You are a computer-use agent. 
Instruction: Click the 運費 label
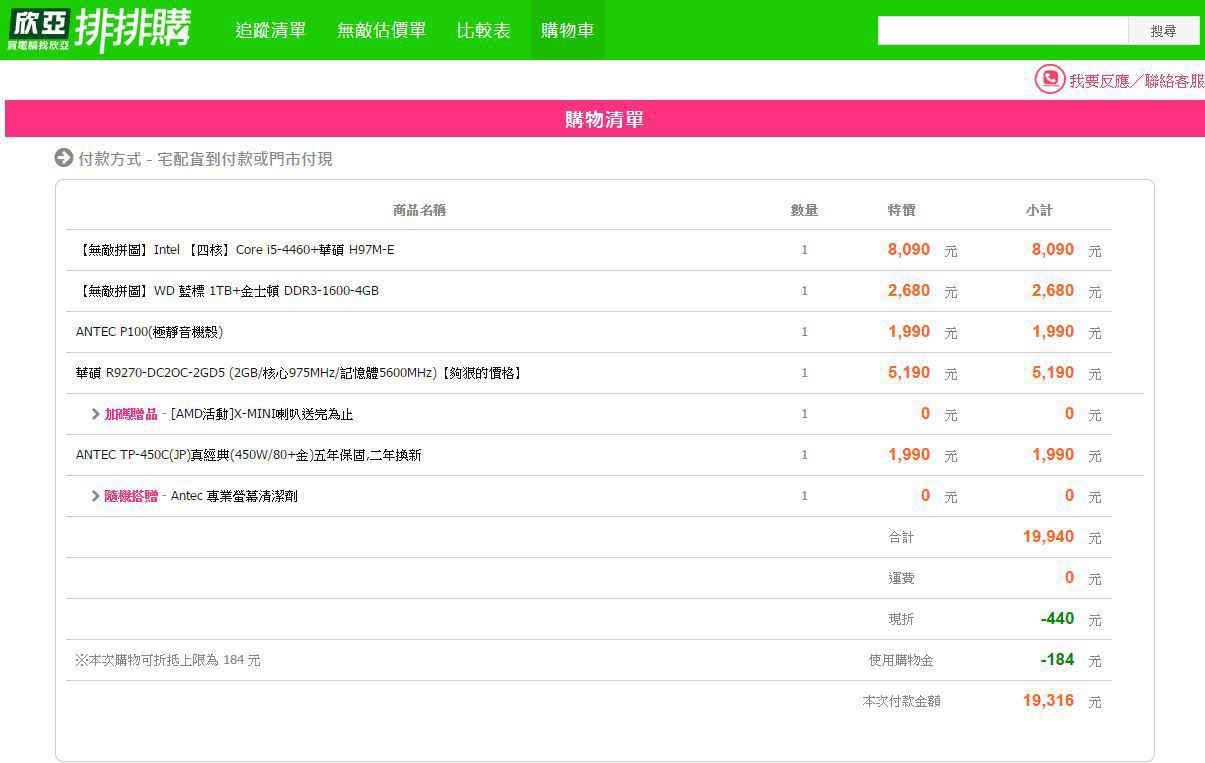901,578
